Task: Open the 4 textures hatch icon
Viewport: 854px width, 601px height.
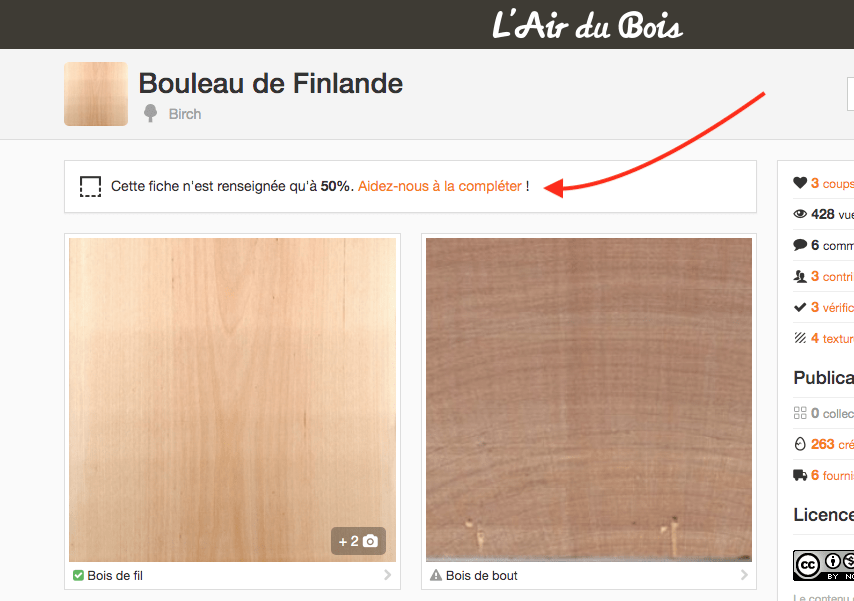Action: click(x=800, y=338)
